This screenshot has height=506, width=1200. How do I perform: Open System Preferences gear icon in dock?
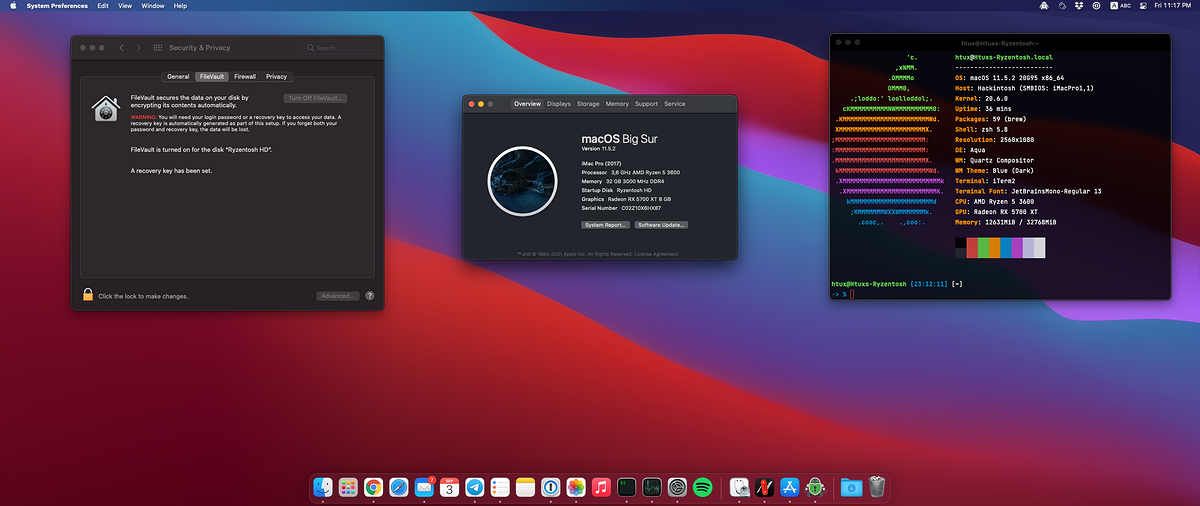[x=677, y=487]
